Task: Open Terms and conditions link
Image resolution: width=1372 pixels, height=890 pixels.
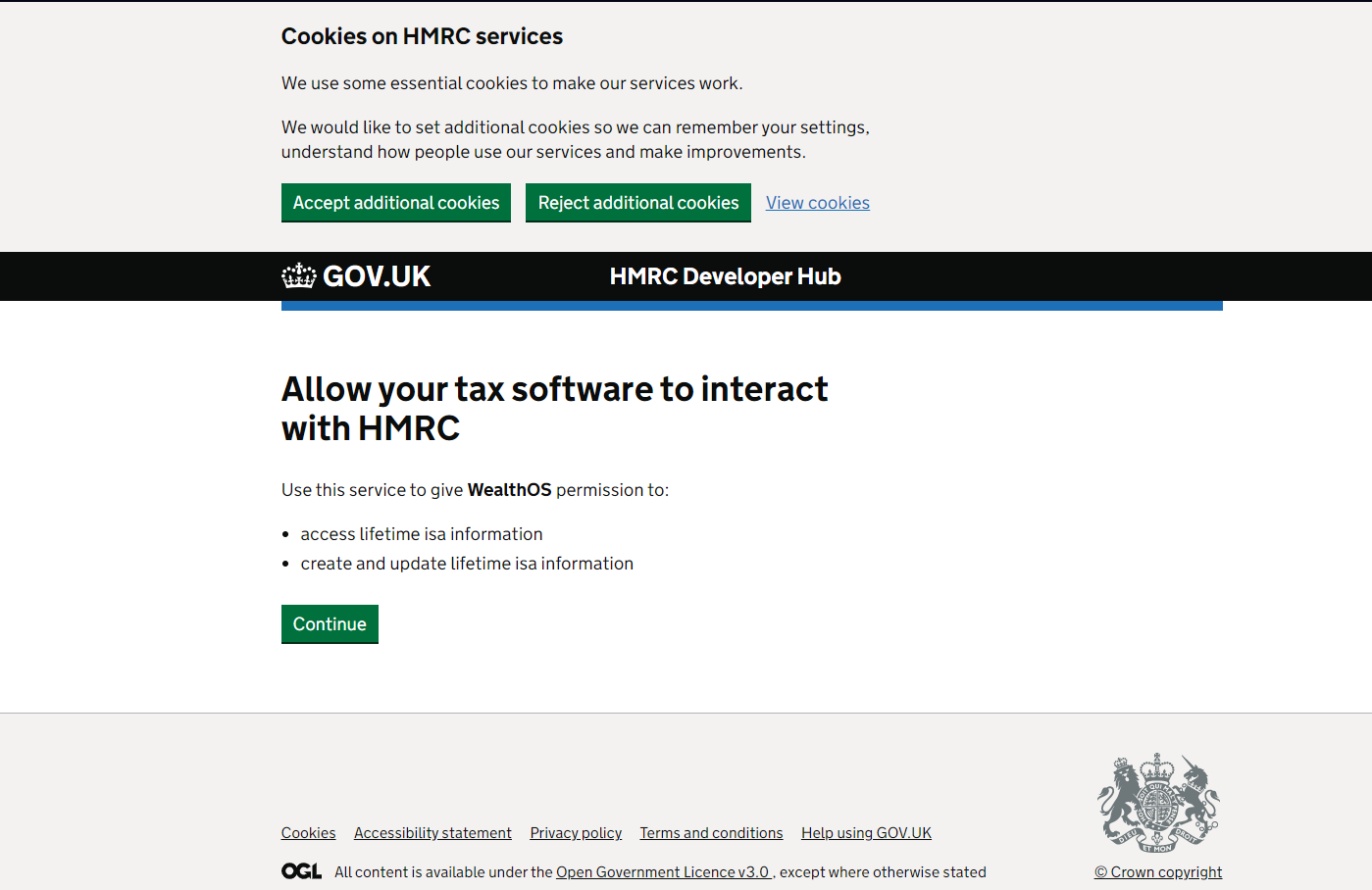Action: [711, 833]
